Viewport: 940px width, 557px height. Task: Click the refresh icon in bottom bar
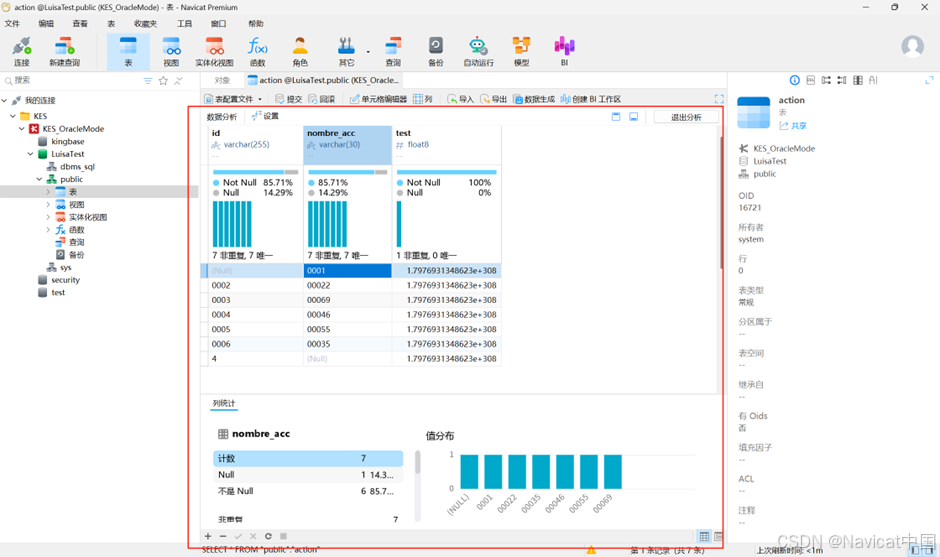[x=268, y=536]
